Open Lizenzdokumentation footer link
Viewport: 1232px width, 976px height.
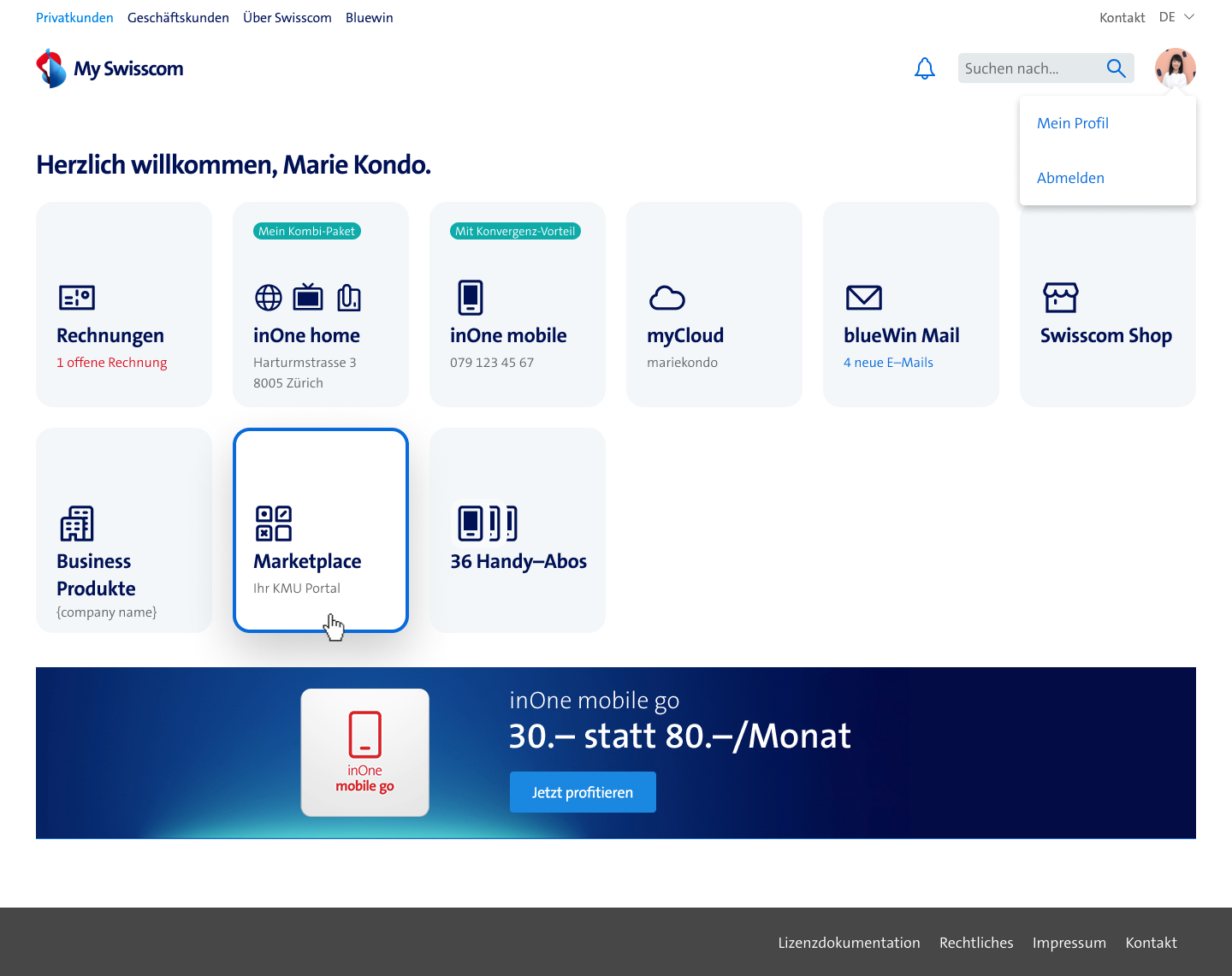[849, 943]
